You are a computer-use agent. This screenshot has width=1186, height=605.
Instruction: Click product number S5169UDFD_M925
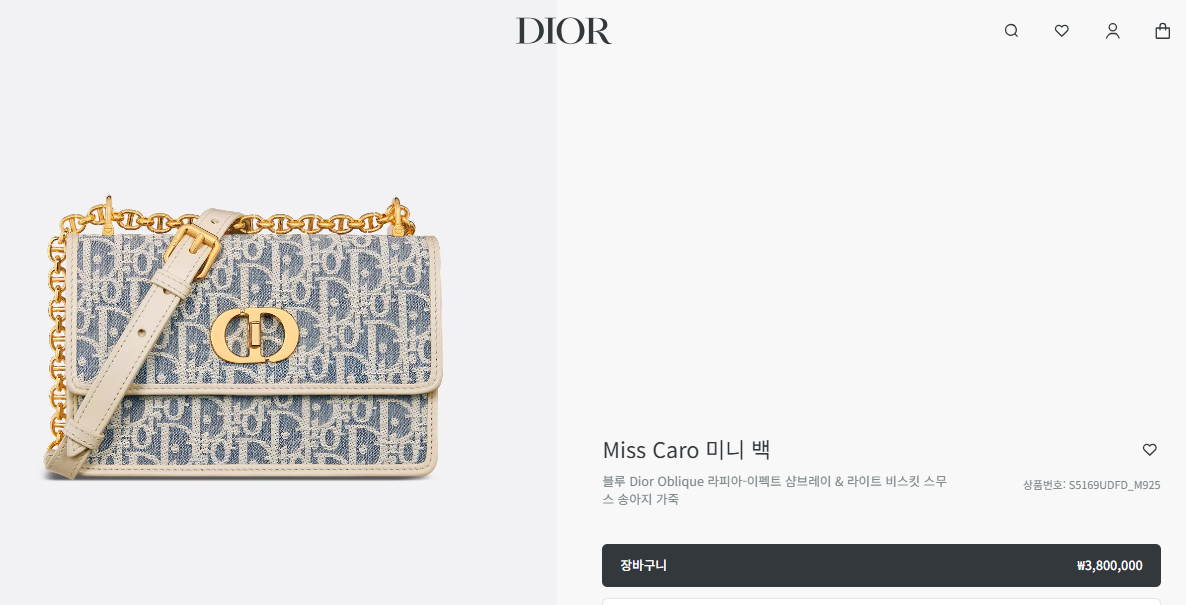(1114, 485)
